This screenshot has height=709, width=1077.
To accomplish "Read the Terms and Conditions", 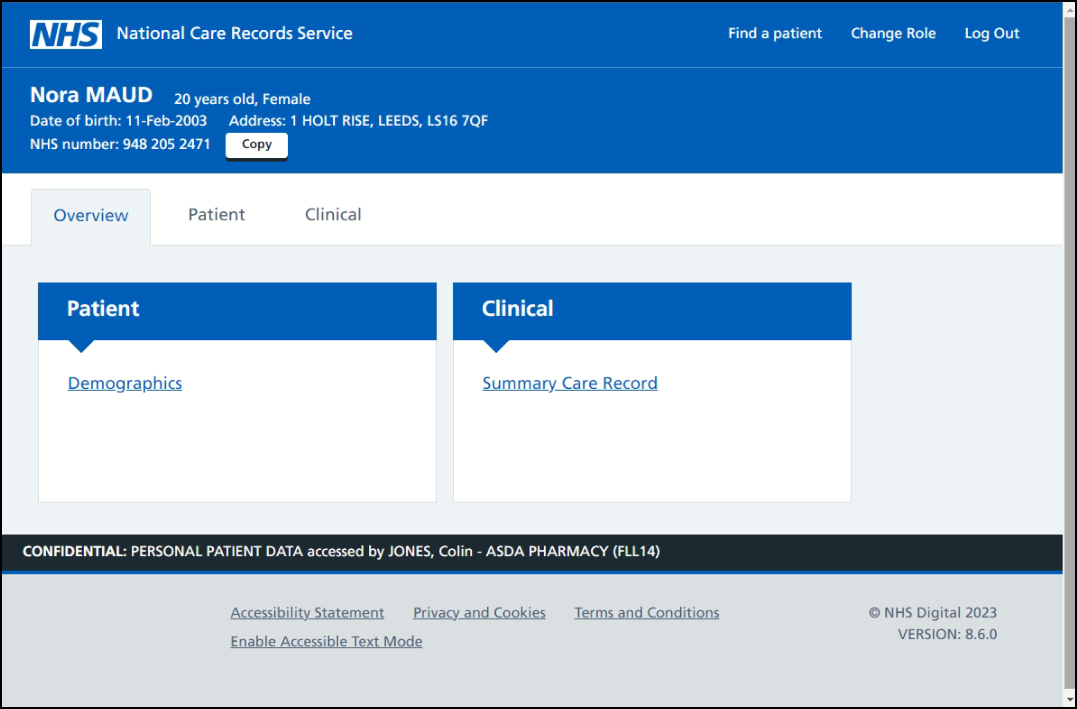I will tap(646, 613).
